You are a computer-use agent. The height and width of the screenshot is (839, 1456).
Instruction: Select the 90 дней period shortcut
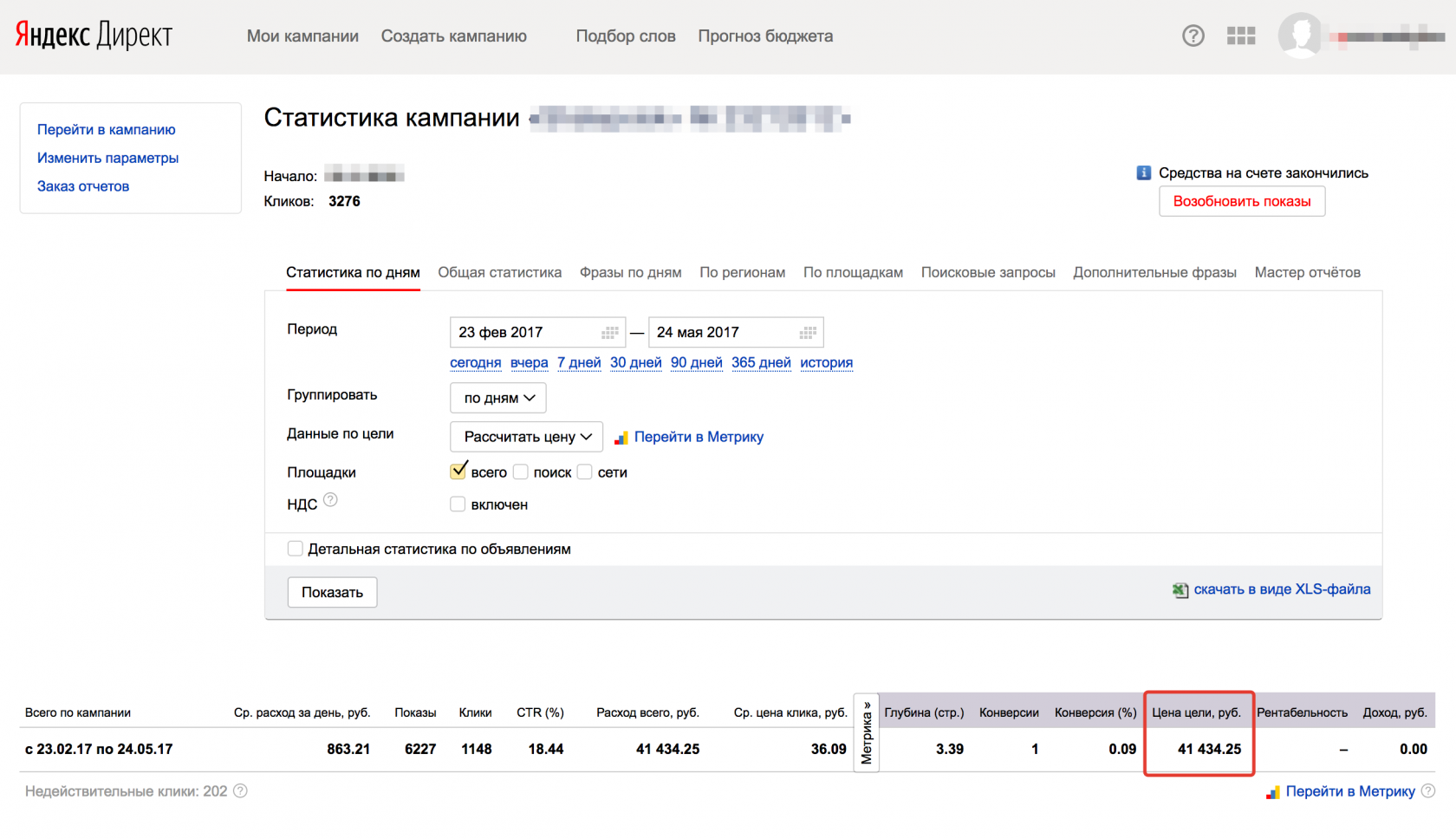697,362
